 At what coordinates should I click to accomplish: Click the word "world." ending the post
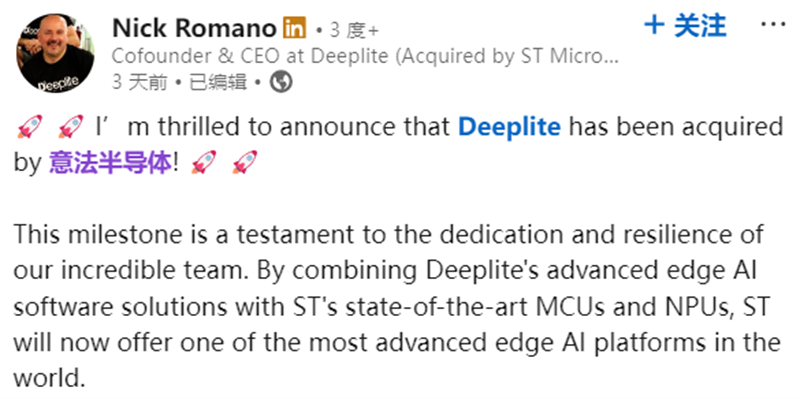(49, 378)
